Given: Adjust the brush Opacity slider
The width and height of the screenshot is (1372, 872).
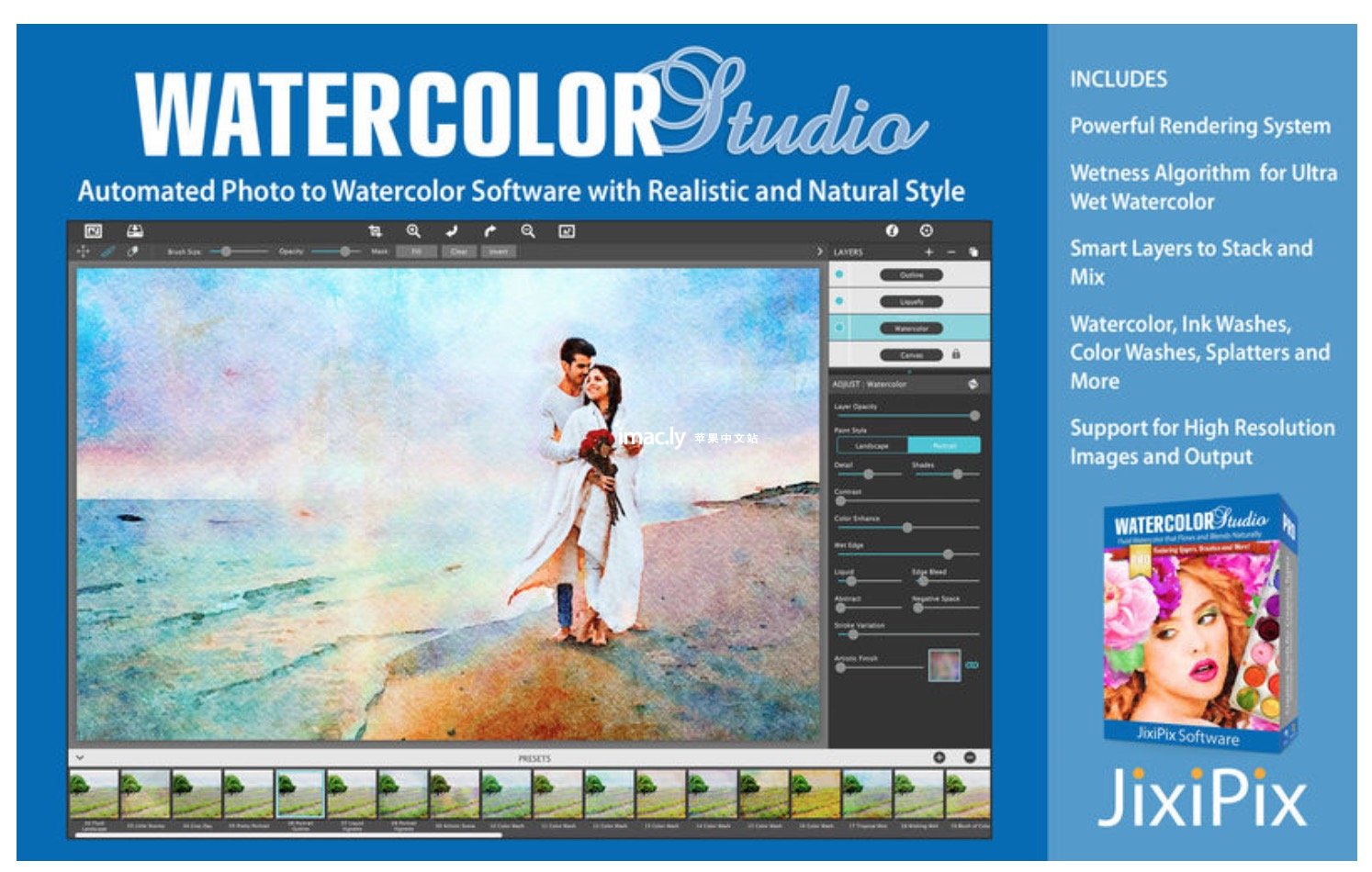Looking at the screenshot, I should pyautogui.click(x=335, y=251).
